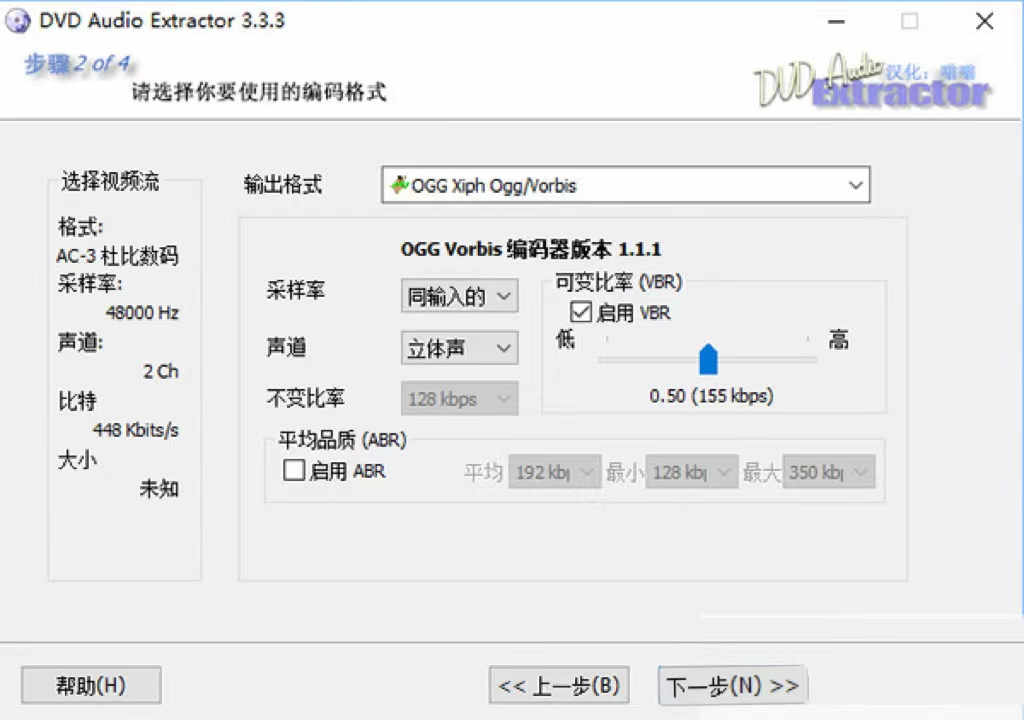The image size is (1024, 720).
Task: Click the 48000 Hz sample rate value
Action: 142,312
